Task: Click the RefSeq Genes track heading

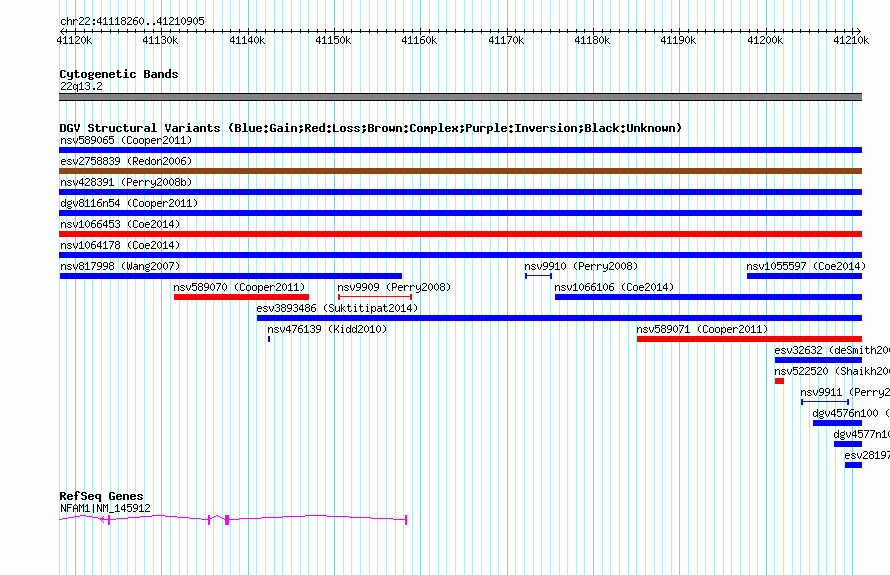Action: [101, 496]
